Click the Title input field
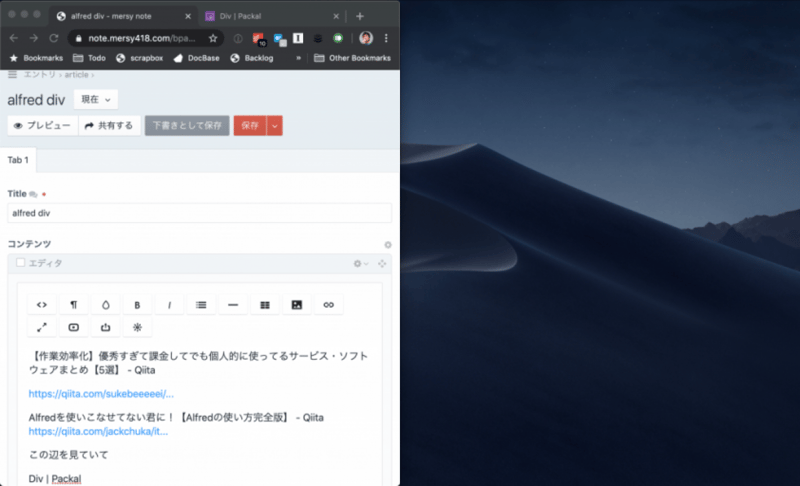 click(199, 213)
